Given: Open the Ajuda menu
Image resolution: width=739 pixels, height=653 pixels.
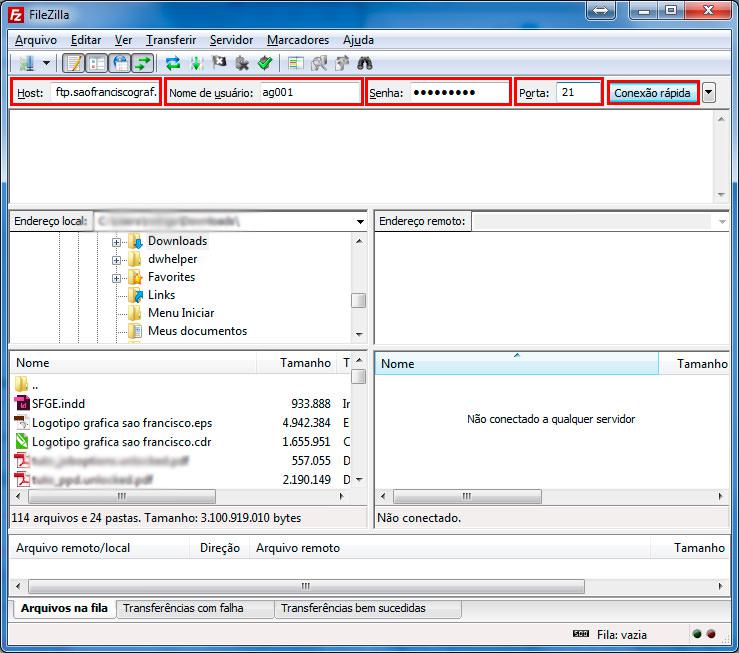Looking at the screenshot, I should (358, 40).
